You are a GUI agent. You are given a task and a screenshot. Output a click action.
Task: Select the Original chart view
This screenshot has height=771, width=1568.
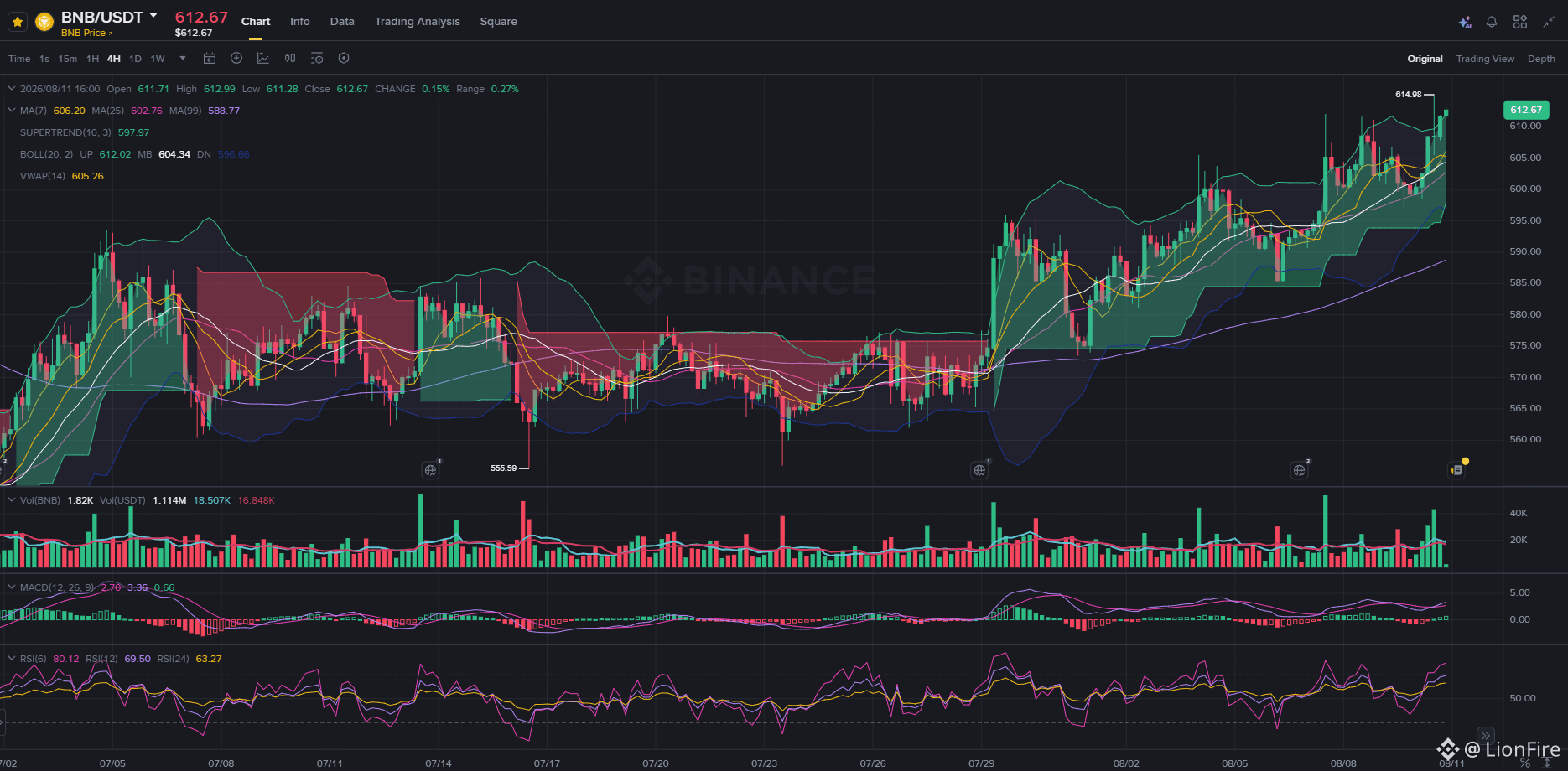coord(1425,59)
